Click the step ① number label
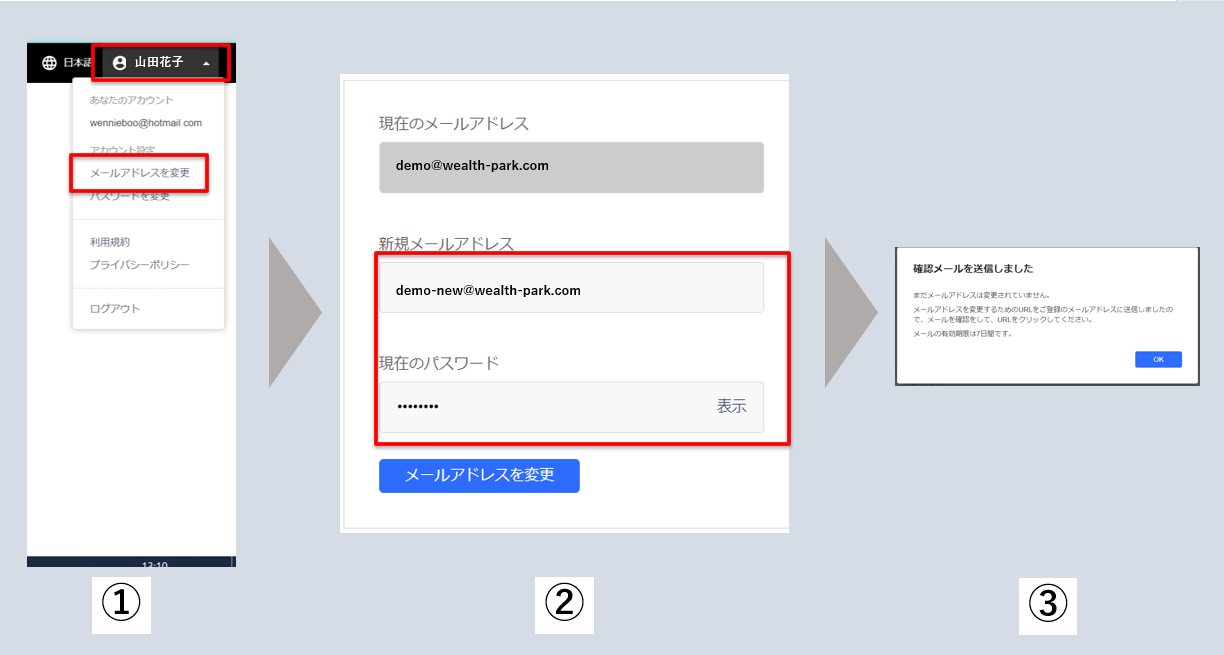Image resolution: width=1224 pixels, height=655 pixels. (x=121, y=603)
